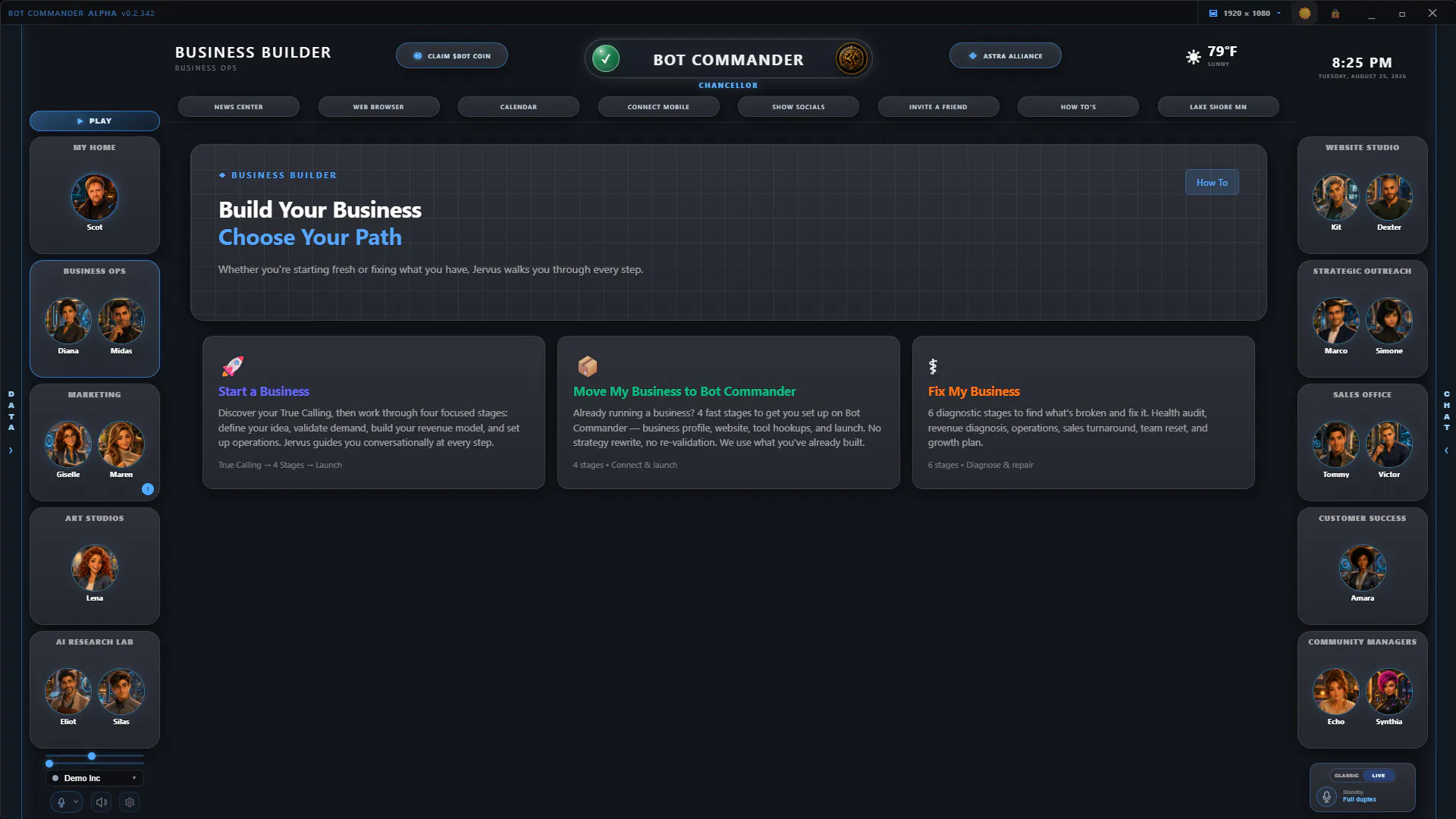Click the lock icon in title bar
The width and height of the screenshot is (1456, 819).
[1335, 13]
